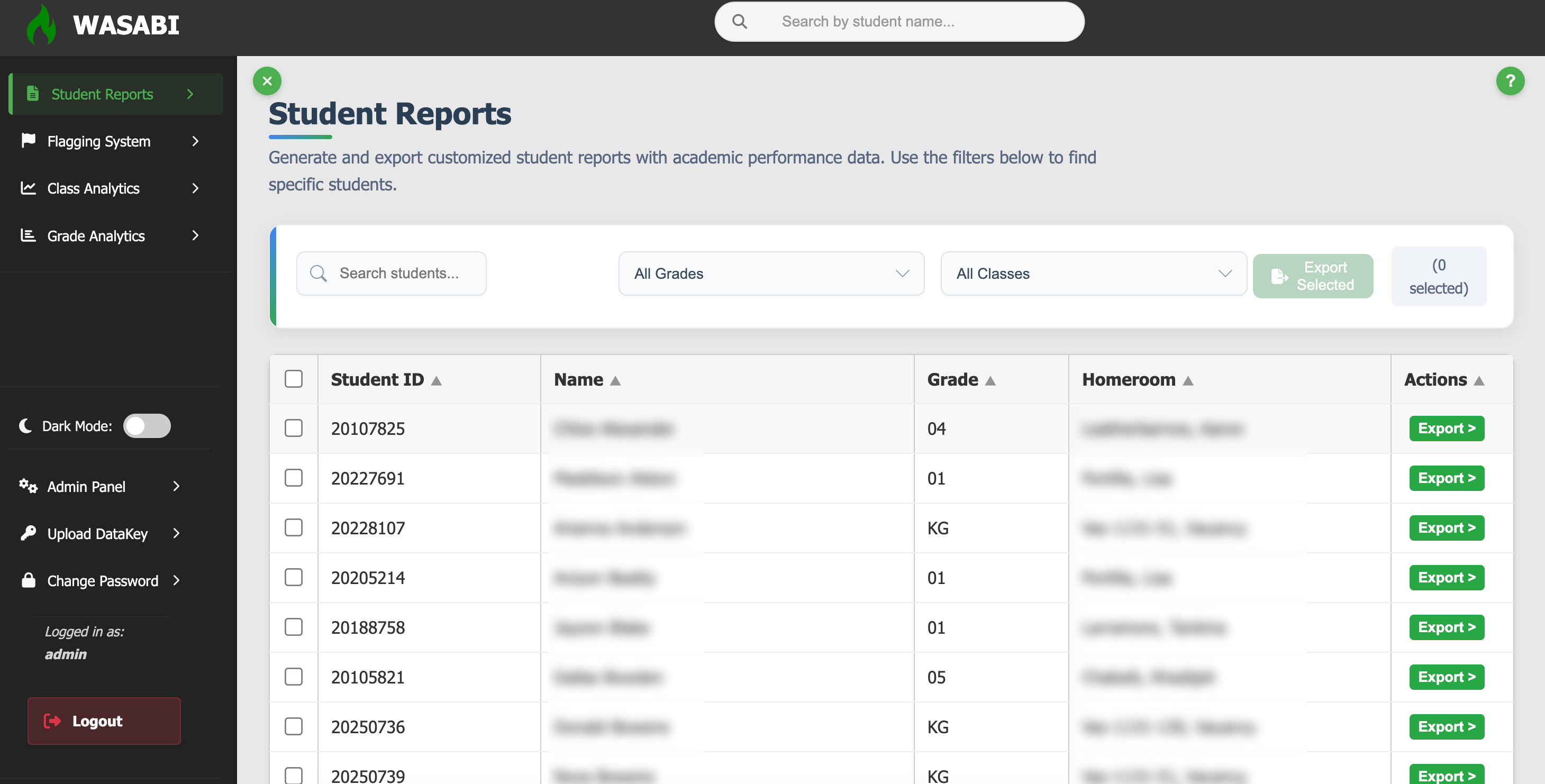Go to Grade Analytics in sidebar
Screen dimensions: 1545x784
(111, 236)
